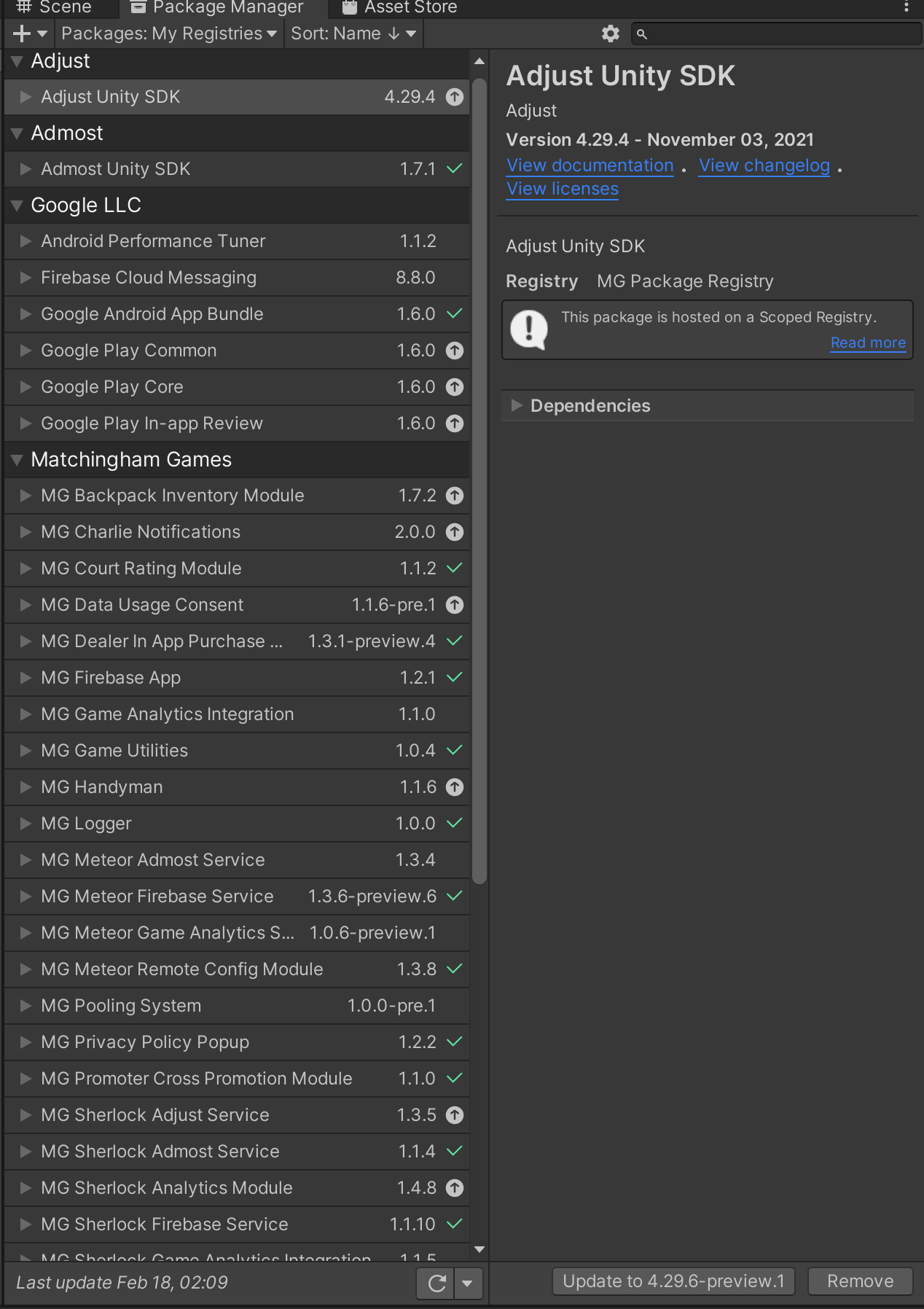Click checkmark for MG Meteor Remote Config Module
This screenshot has height=1309, width=924.
pyautogui.click(x=455, y=969)
